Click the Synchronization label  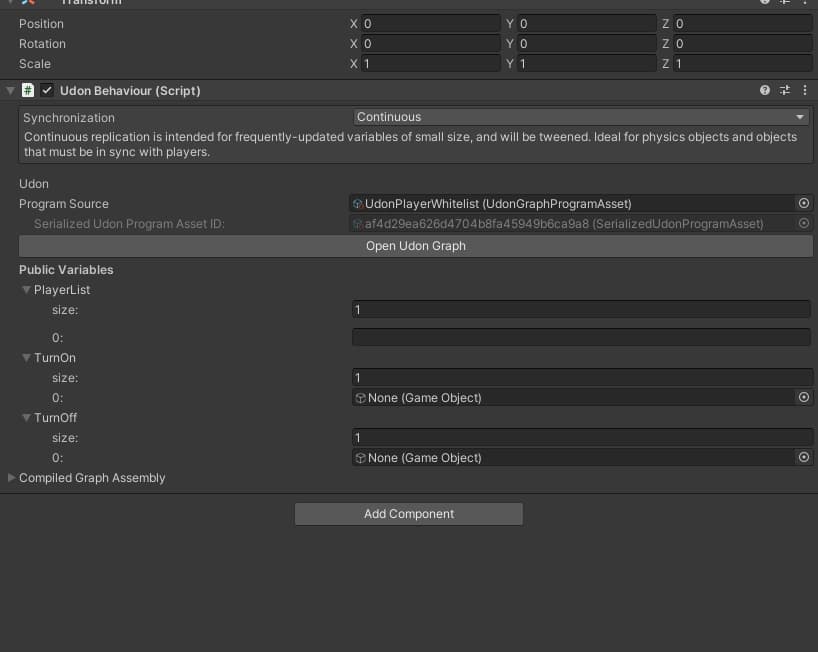69,118
